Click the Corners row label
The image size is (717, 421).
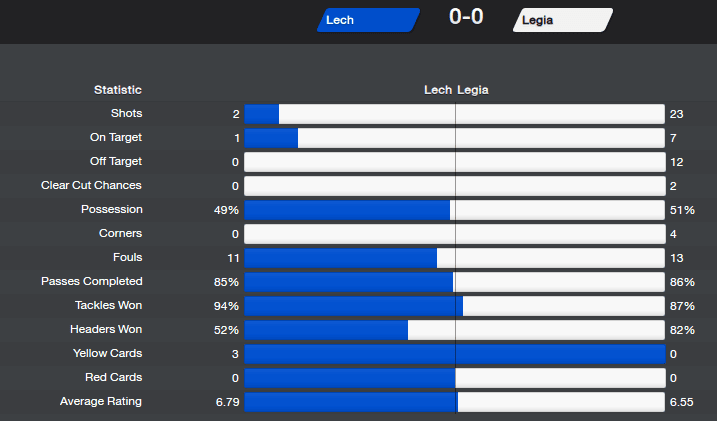click(120, 233)
